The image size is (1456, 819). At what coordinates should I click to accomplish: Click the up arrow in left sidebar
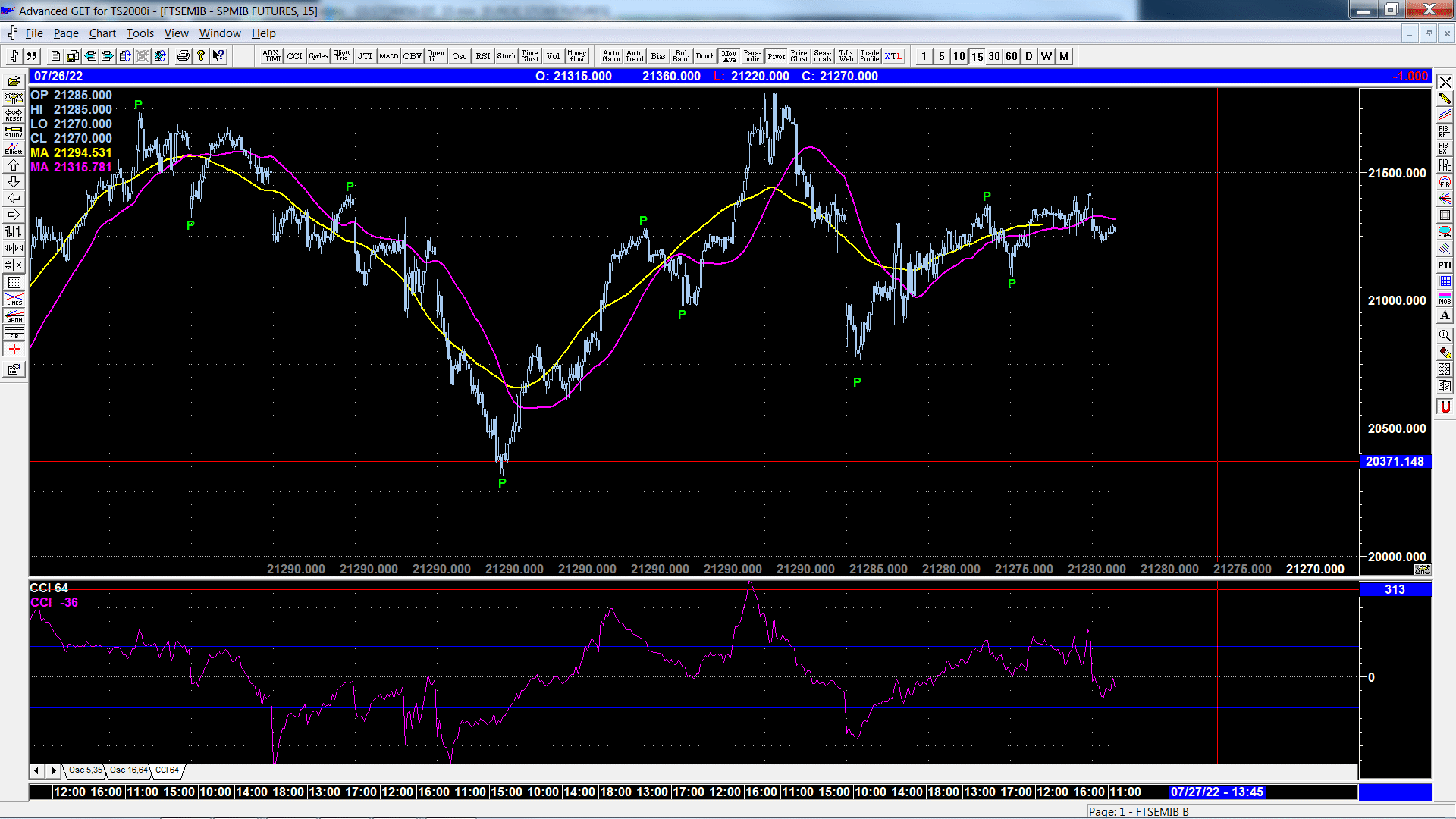14,165
